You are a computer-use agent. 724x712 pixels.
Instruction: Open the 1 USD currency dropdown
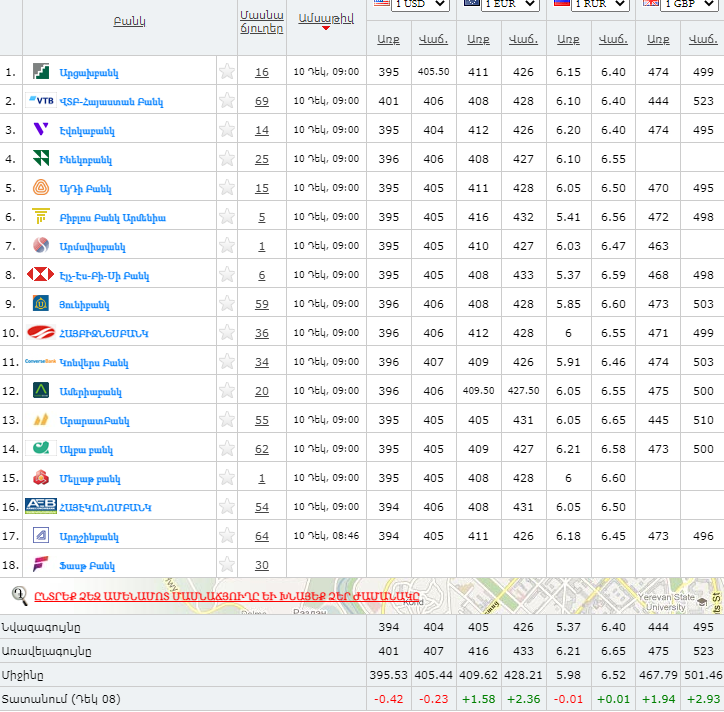click(420, 5)
